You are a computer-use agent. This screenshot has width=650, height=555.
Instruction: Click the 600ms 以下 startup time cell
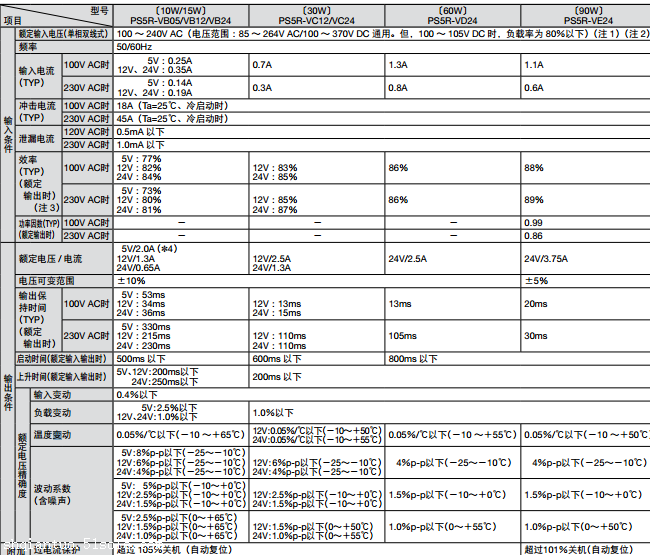[x=317, y=359]
